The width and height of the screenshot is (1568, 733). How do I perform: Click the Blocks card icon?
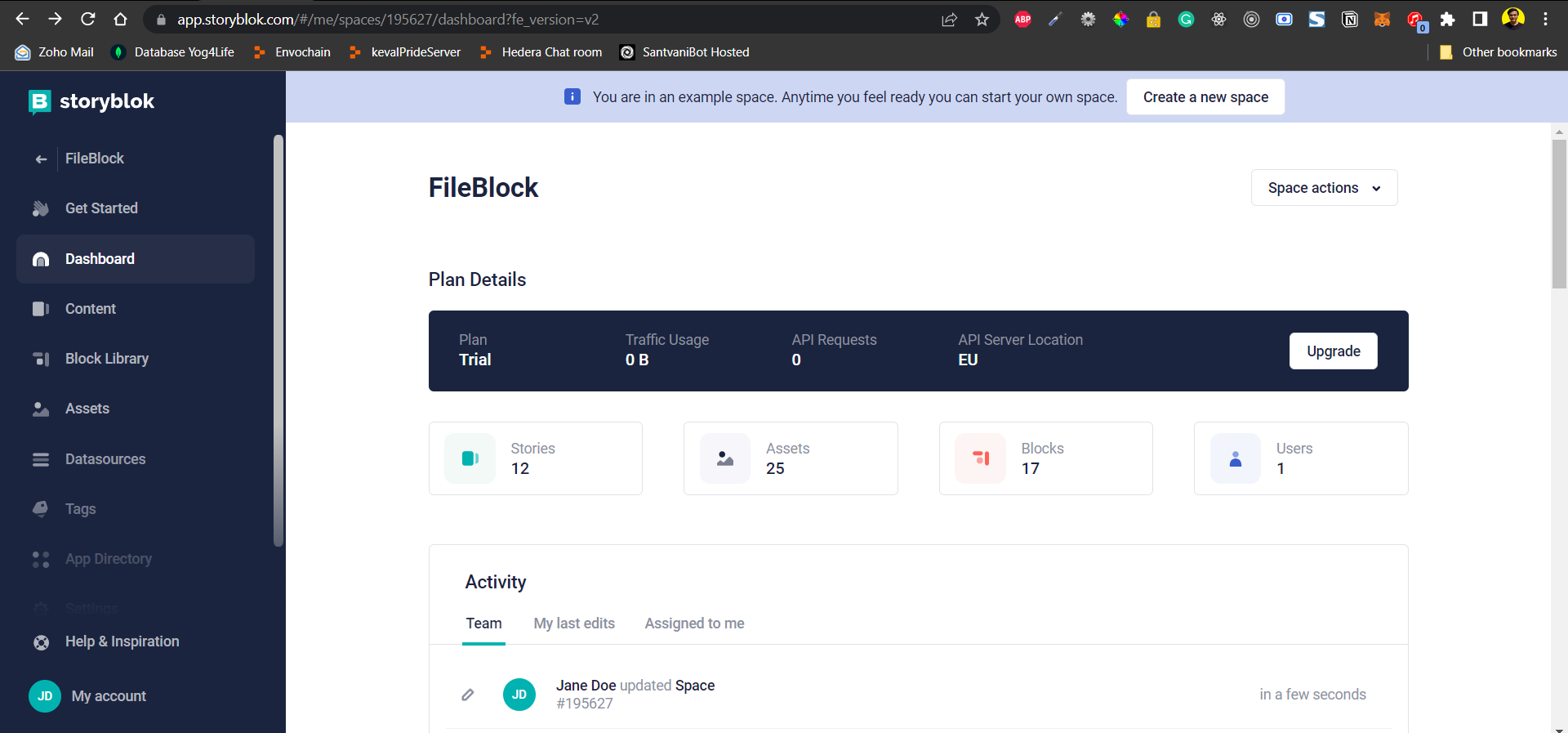[981, 458]
